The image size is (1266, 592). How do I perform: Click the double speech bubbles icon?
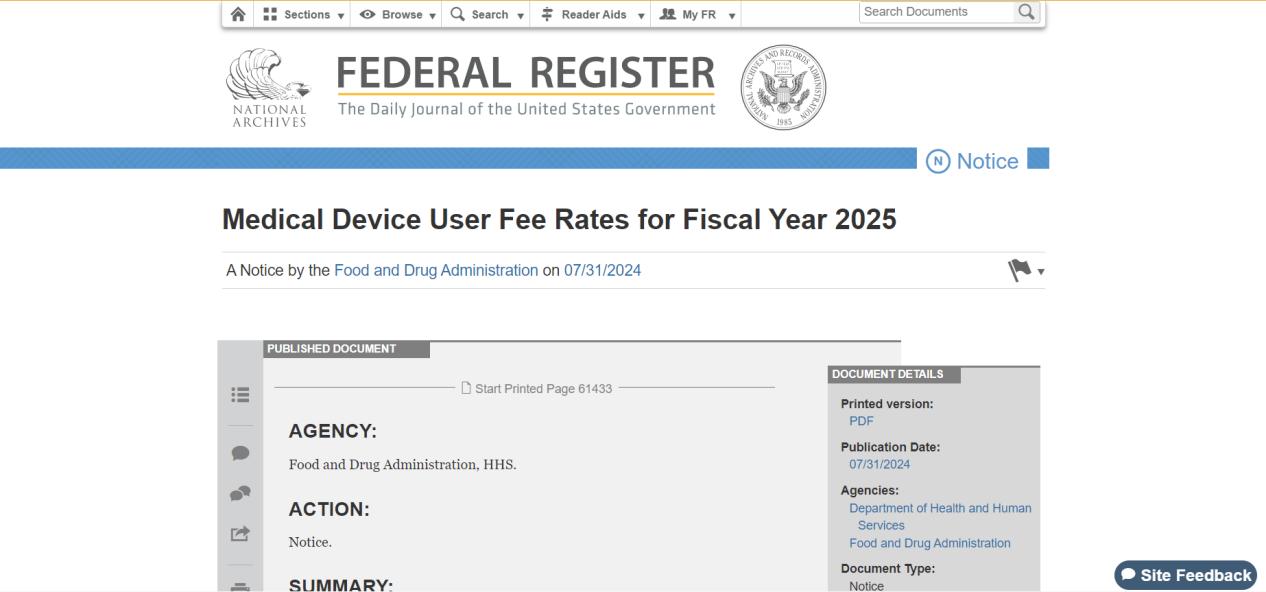tap(240, 493)
